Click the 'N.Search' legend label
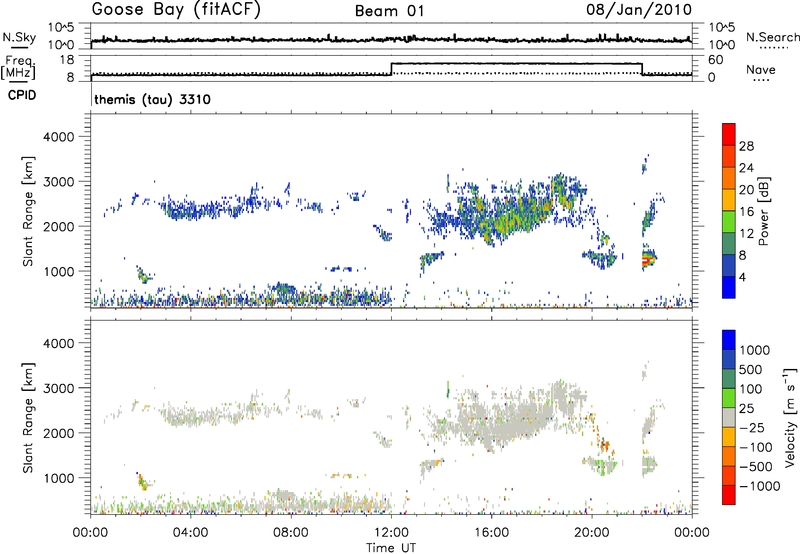 click(772, 37)
